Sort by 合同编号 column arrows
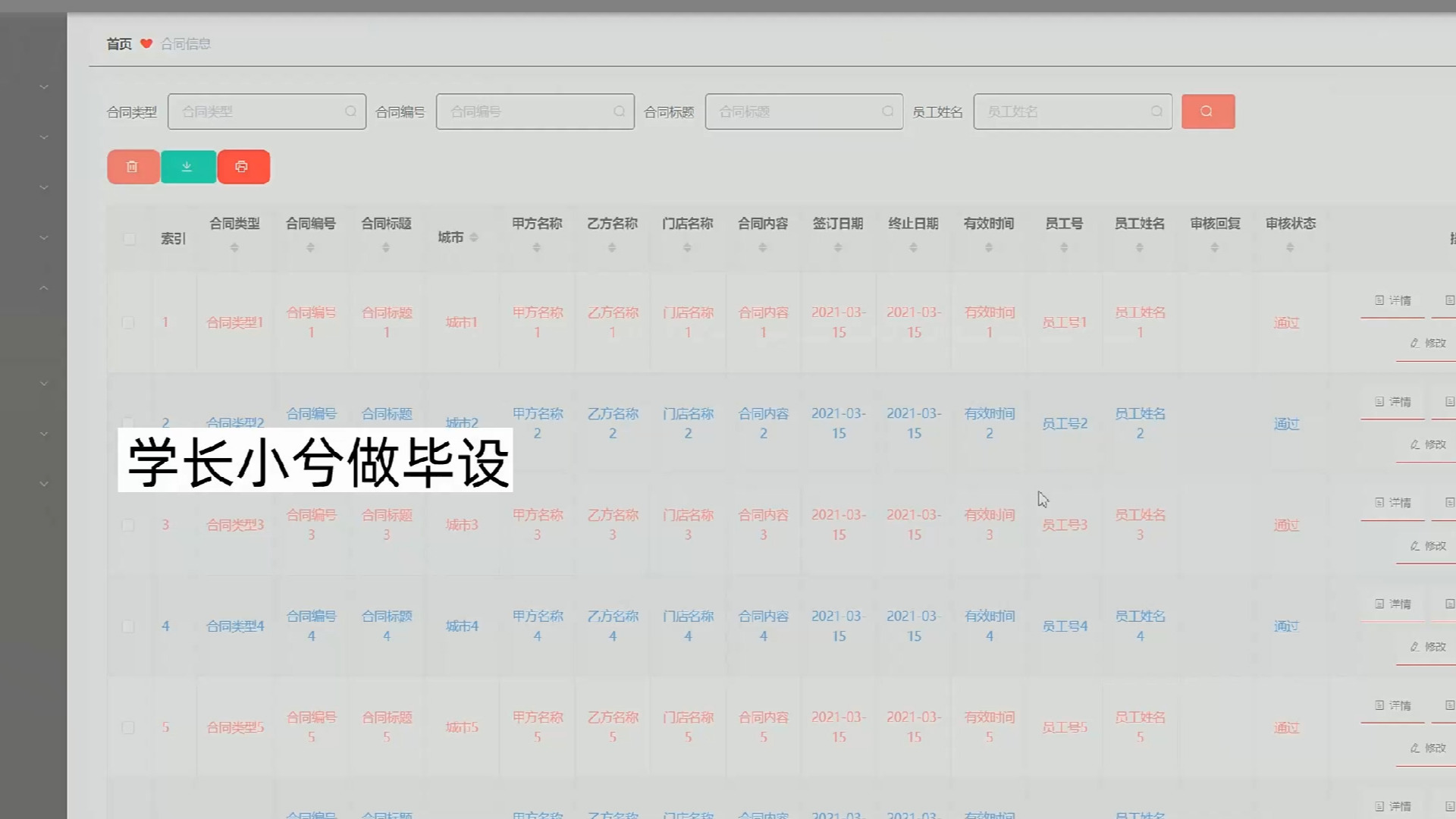The width and height of the screenshot is (1456, 819). (x=310, y=247)
